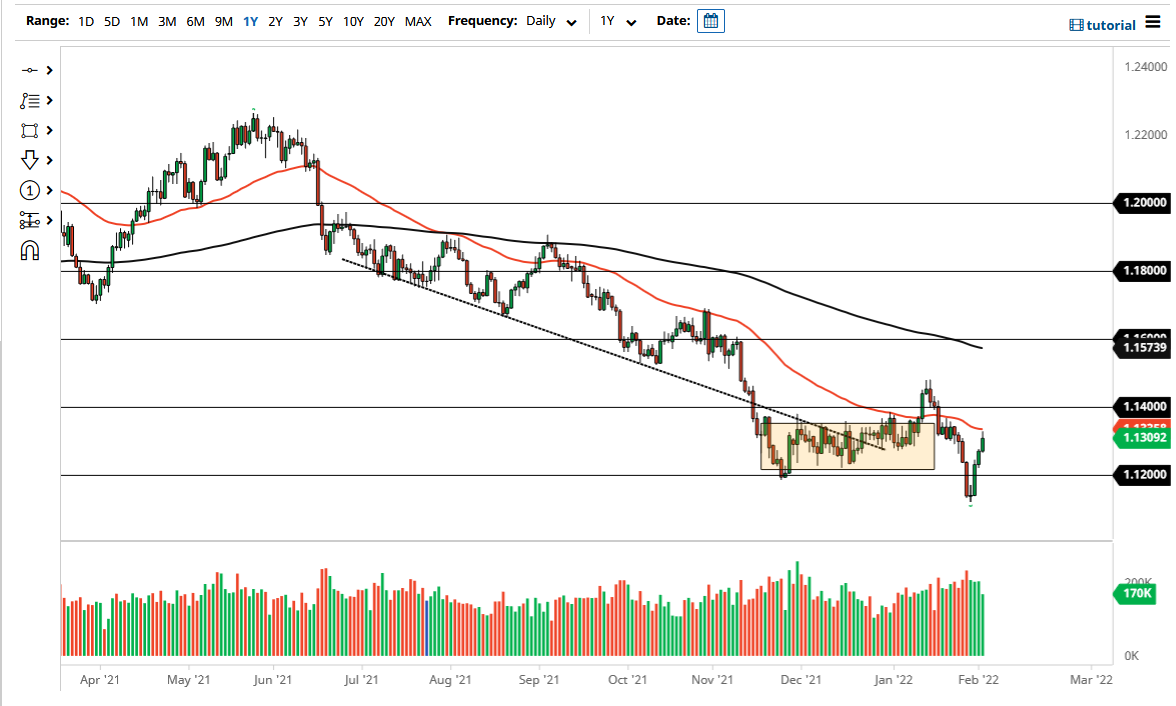Toggle the magnet snap mode
Screen dimensions: 1176x706
28,250
